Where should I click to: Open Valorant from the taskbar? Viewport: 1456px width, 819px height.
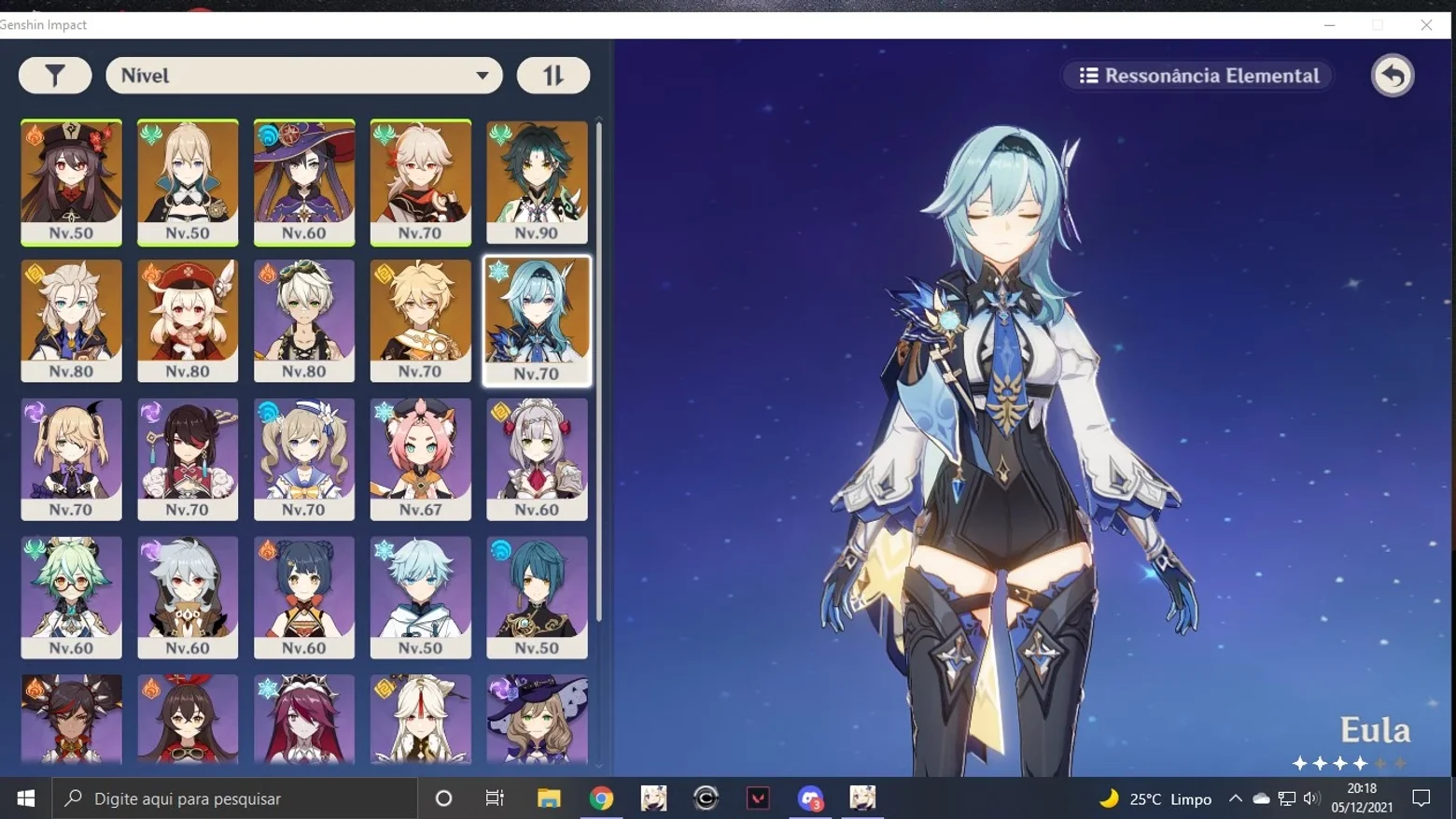(758, 798)
